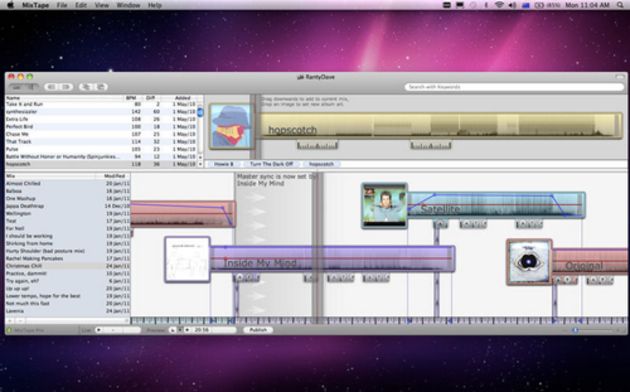
Task: Select the Take It and Run track
Action: click(101, 104)
